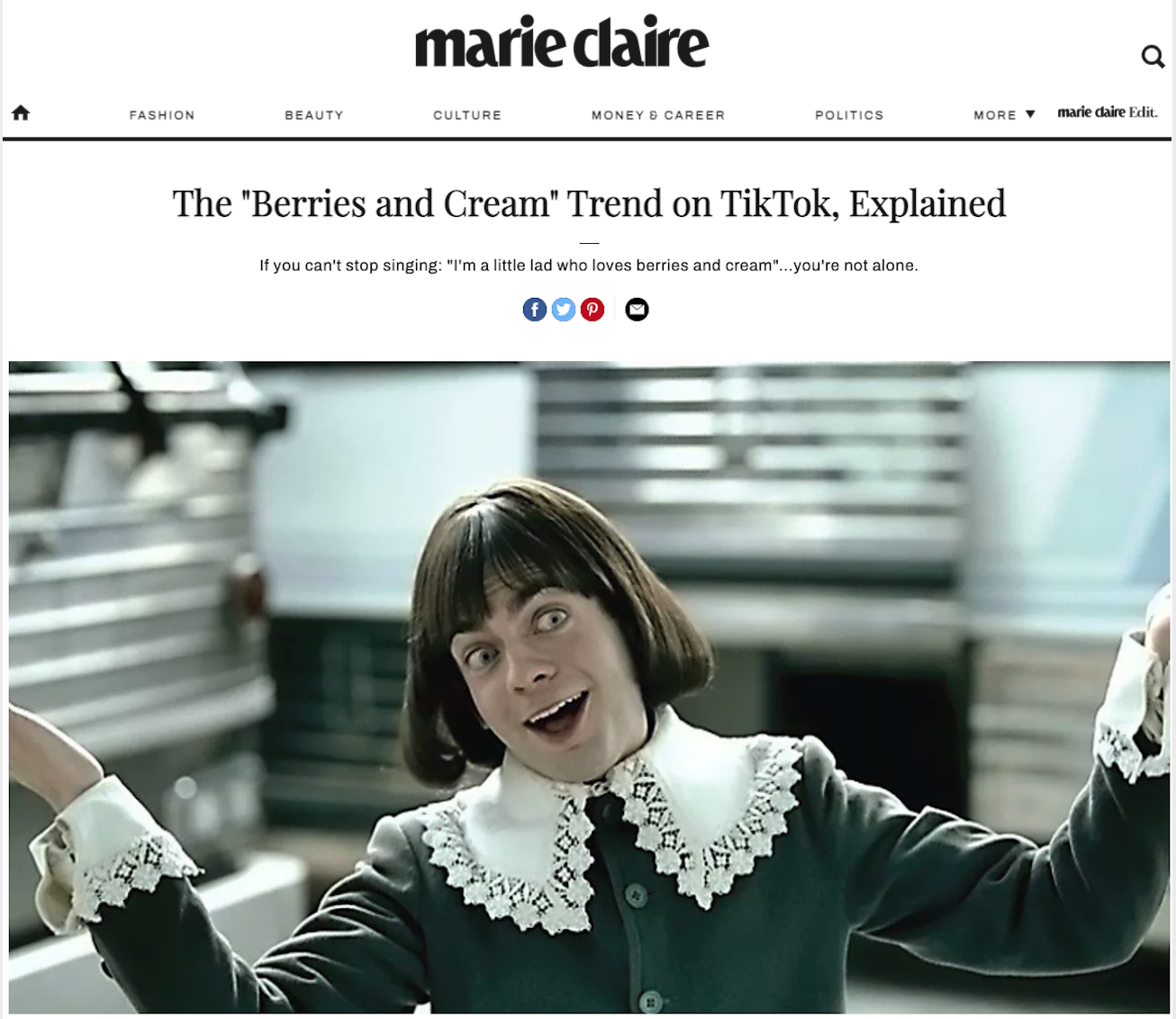This screenshot has height=1019, width=1176.
Task: Expand the MORE dropdown arrow
Action: tap(1030, 114)
